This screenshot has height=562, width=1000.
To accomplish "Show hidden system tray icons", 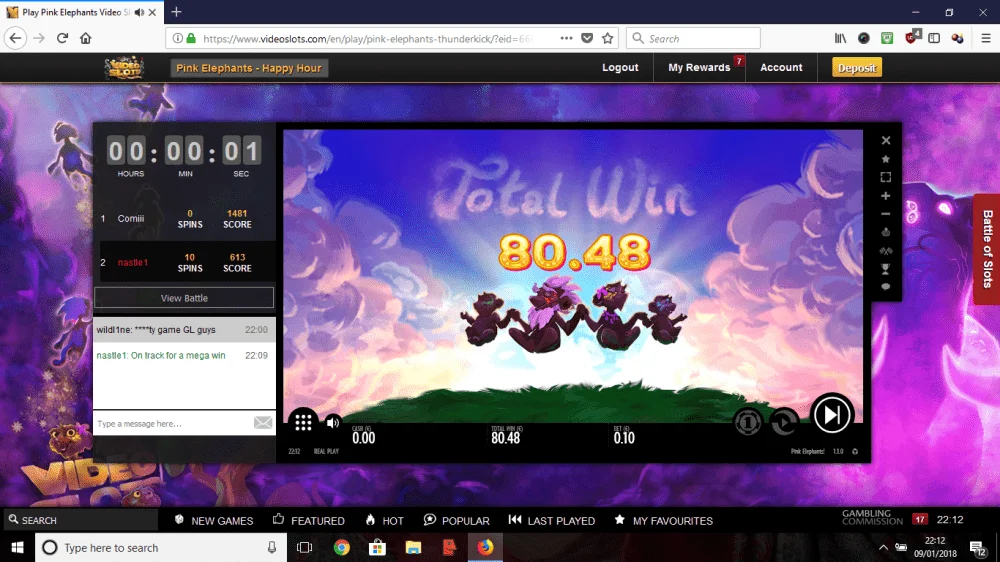I will pyautogui.click(x=883, y=547).
